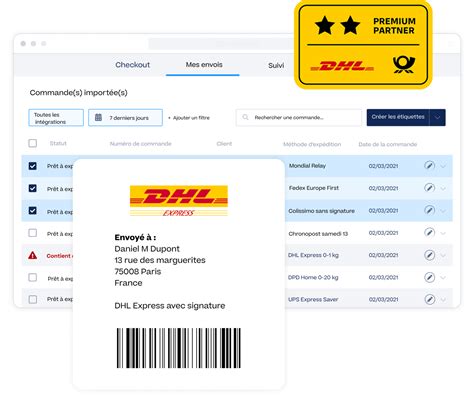The height and width of the screenshot is (396, 474).
Task: Sort by the Client column header
Action: pyautogui.click(x=224, y=144)
